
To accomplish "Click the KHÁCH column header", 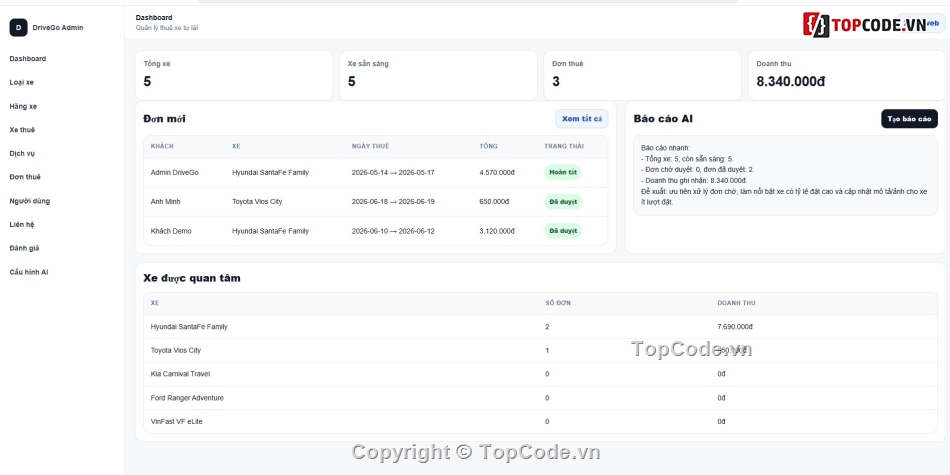I will click(x=162, y=146).
